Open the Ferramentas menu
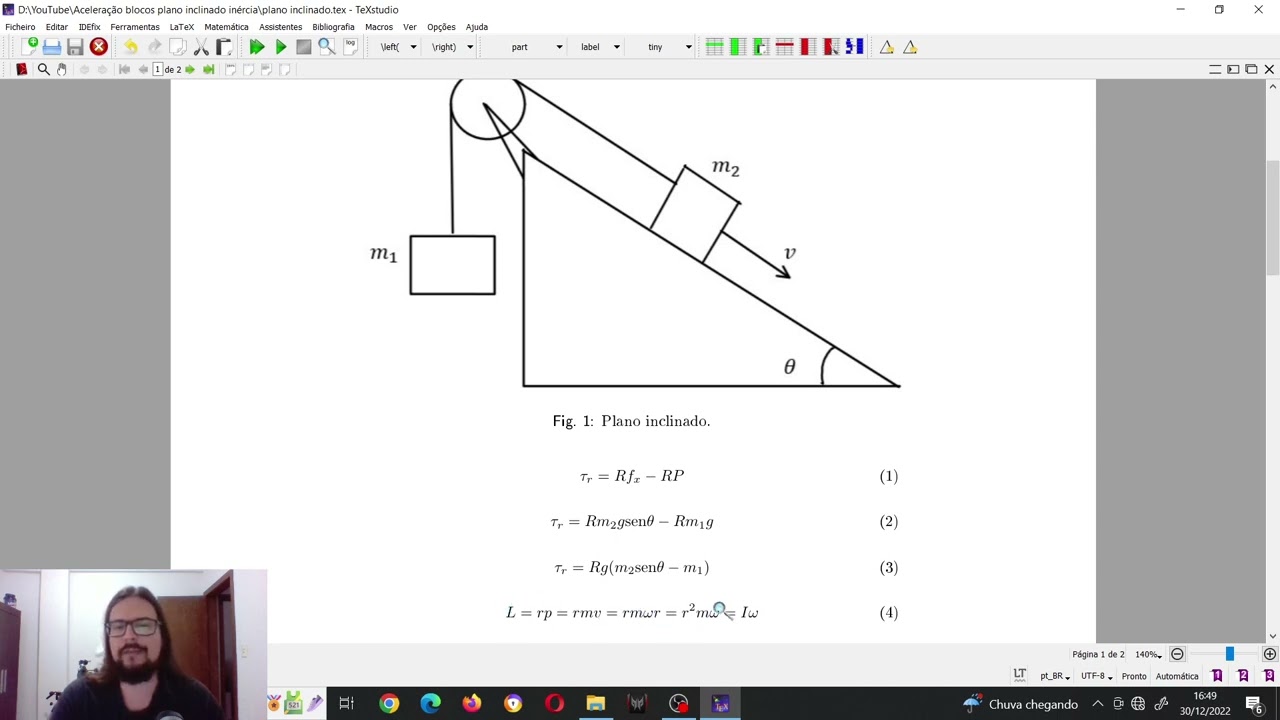Screen dimensions: 1280x720 (x=135, y=27)
